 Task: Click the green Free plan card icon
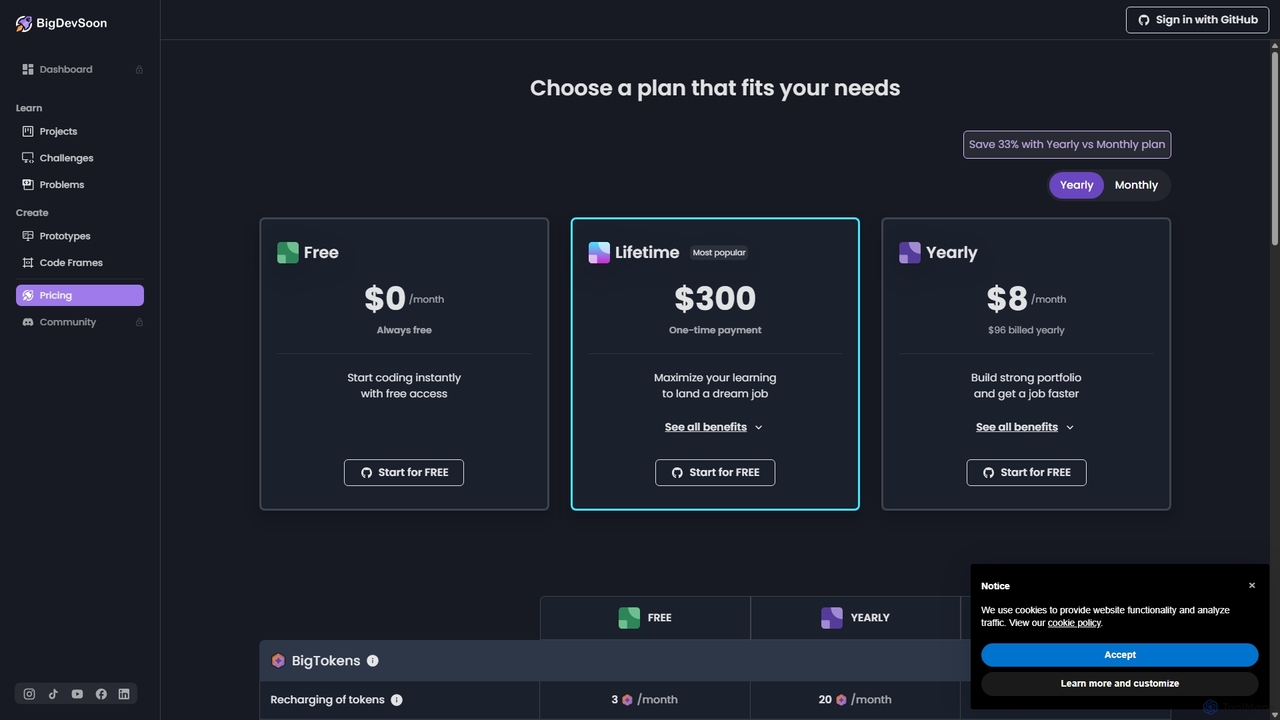click(x=288, y=253)
